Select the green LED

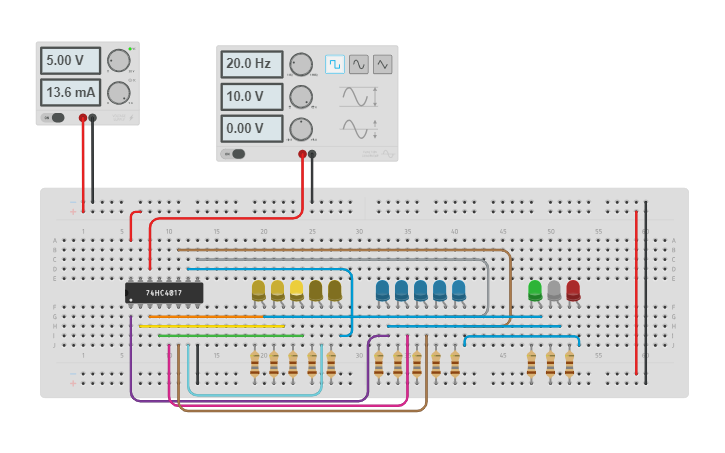[x=535, y=290]
